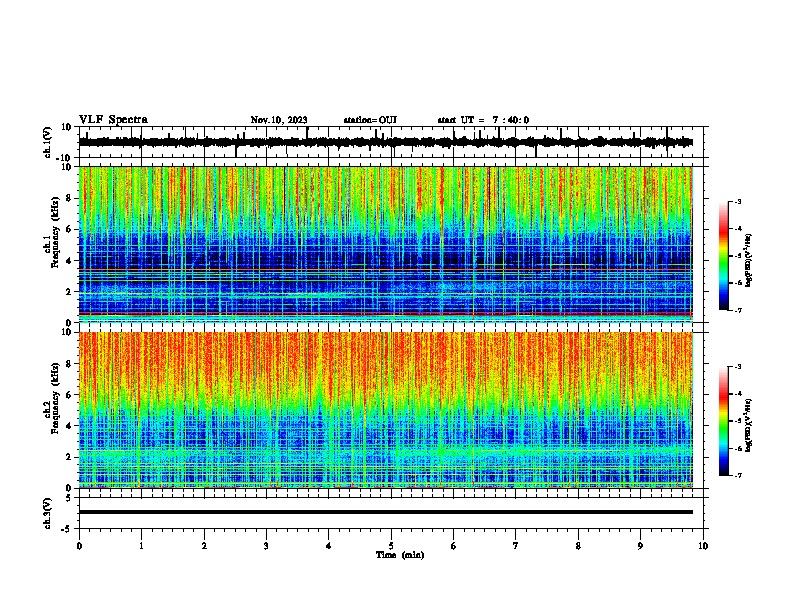Click the "-7" tick on ch.1 colorbar
Image resolution: width=792 pixels, height=612 pixels.
[x=738, y=310]
